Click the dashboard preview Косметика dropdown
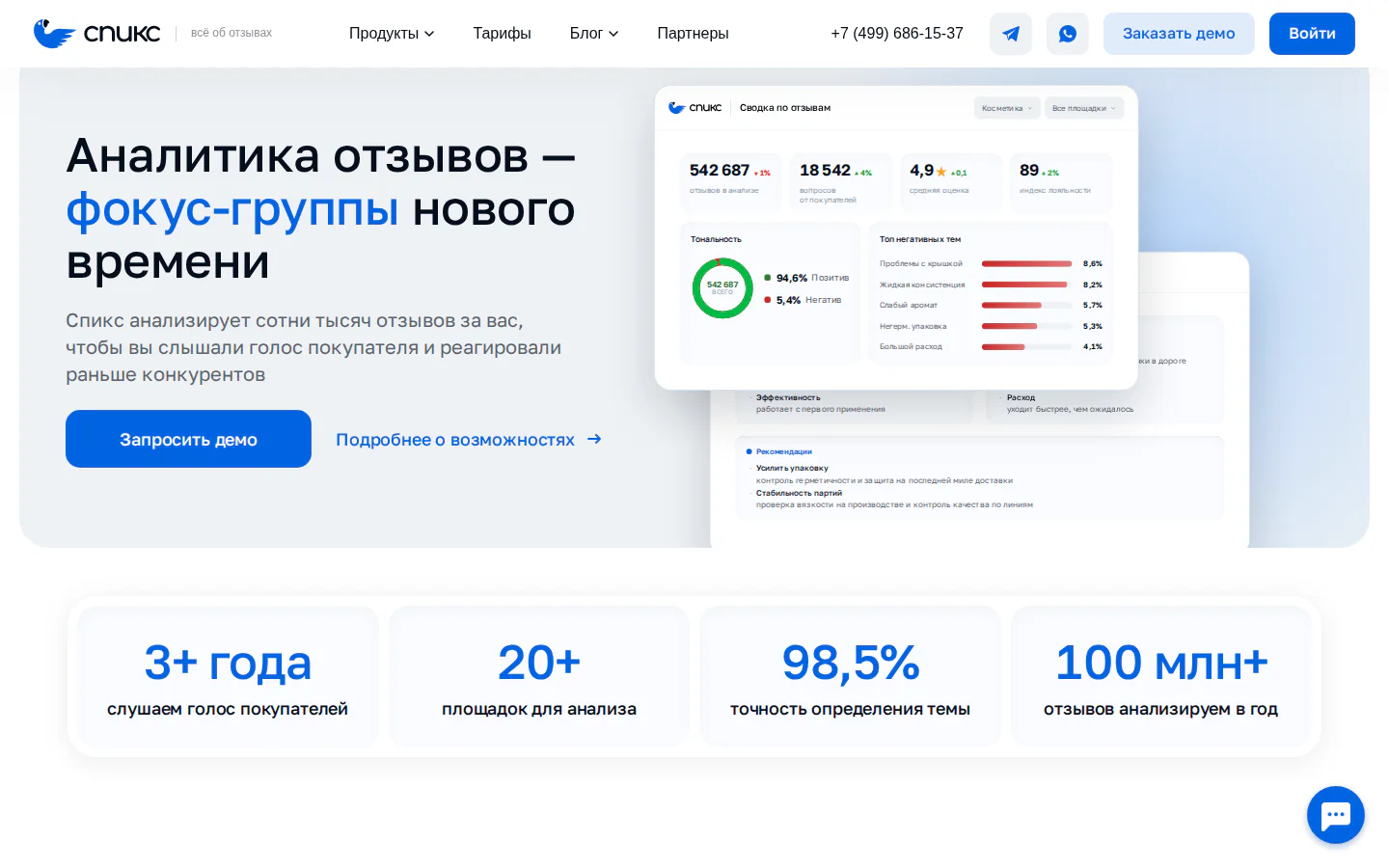This screenshot has height=868, width=1389. click(x=1007, y=108)
